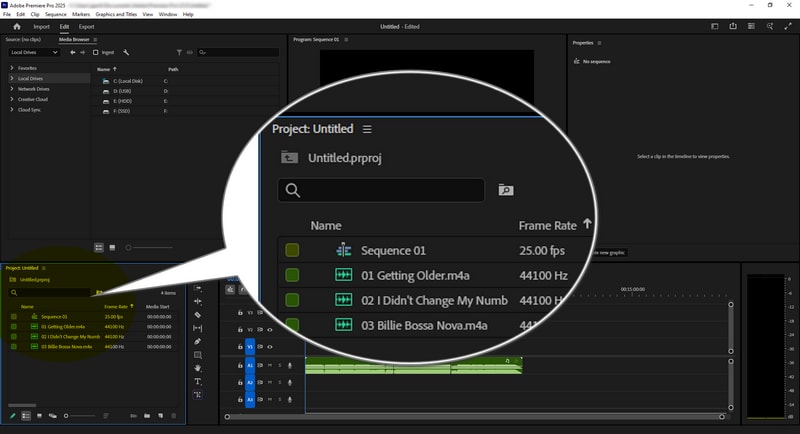Click the Quick Export share icon
The width and height of the screenshot is (800, 434).
(x=733, y=26)
